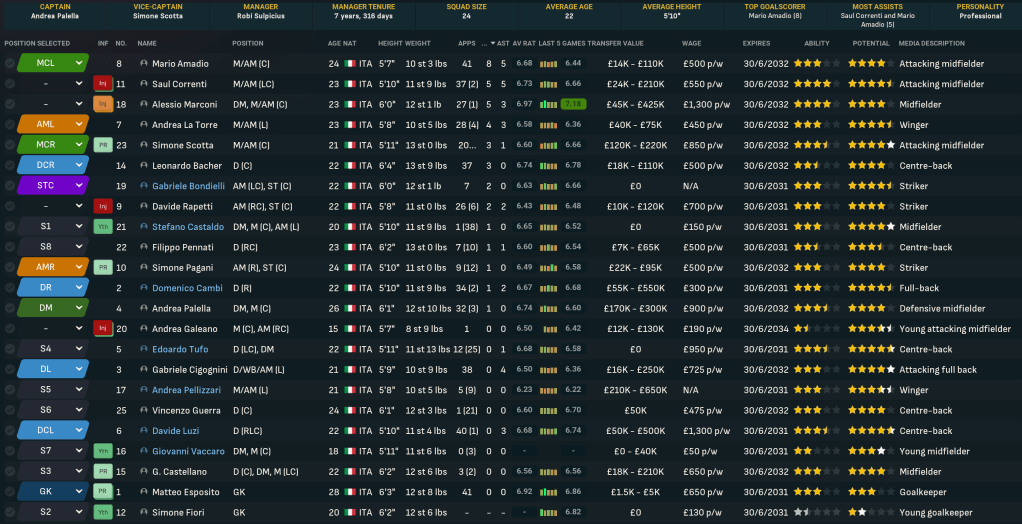This screenshot has width=1022, height=524.
Task: Click Alessio Marconi's green 7.18 last-five-games rating
Action: coord(572,104)
